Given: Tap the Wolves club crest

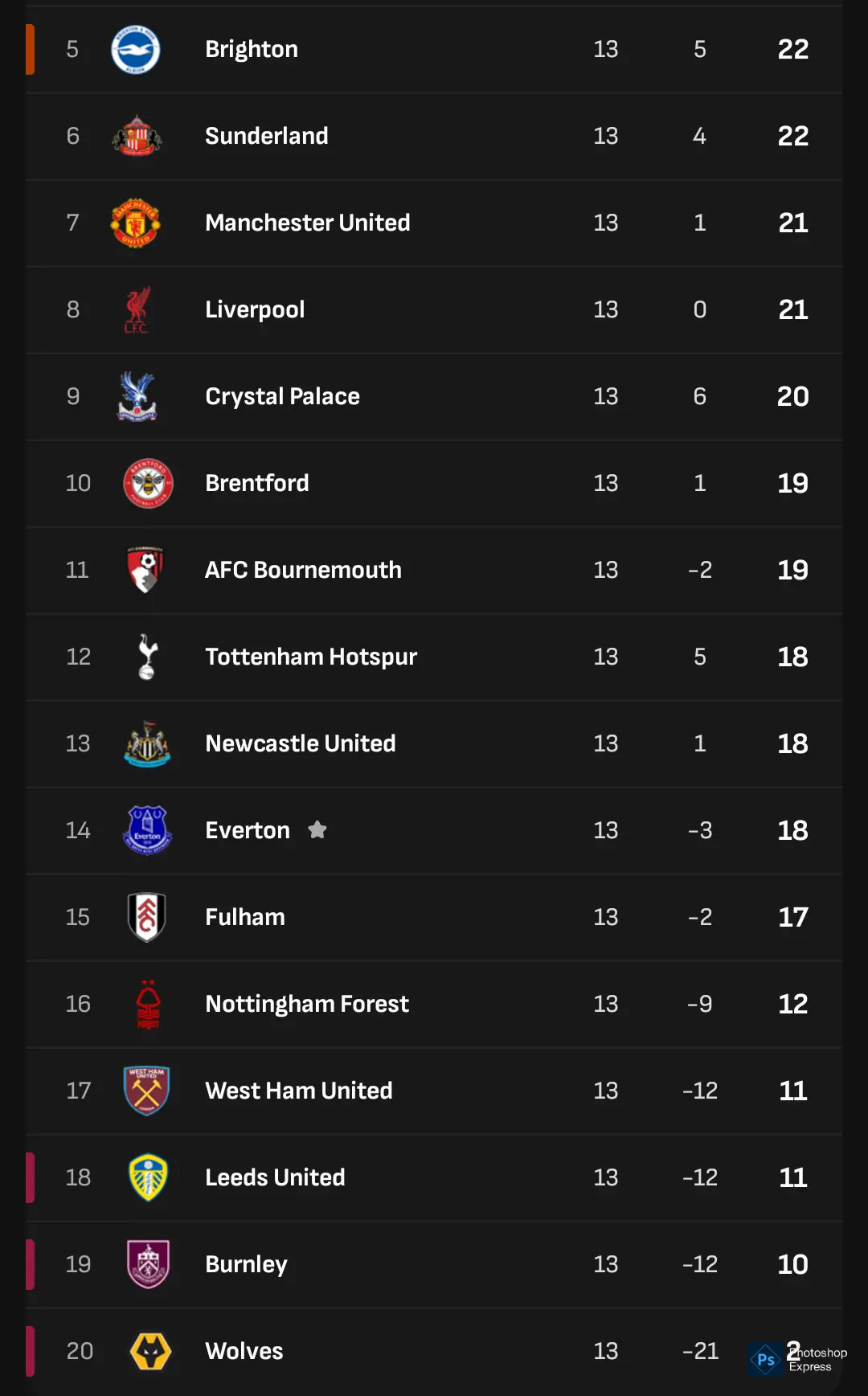Looking at the screenshot, I should click(x=150, y=1351).
